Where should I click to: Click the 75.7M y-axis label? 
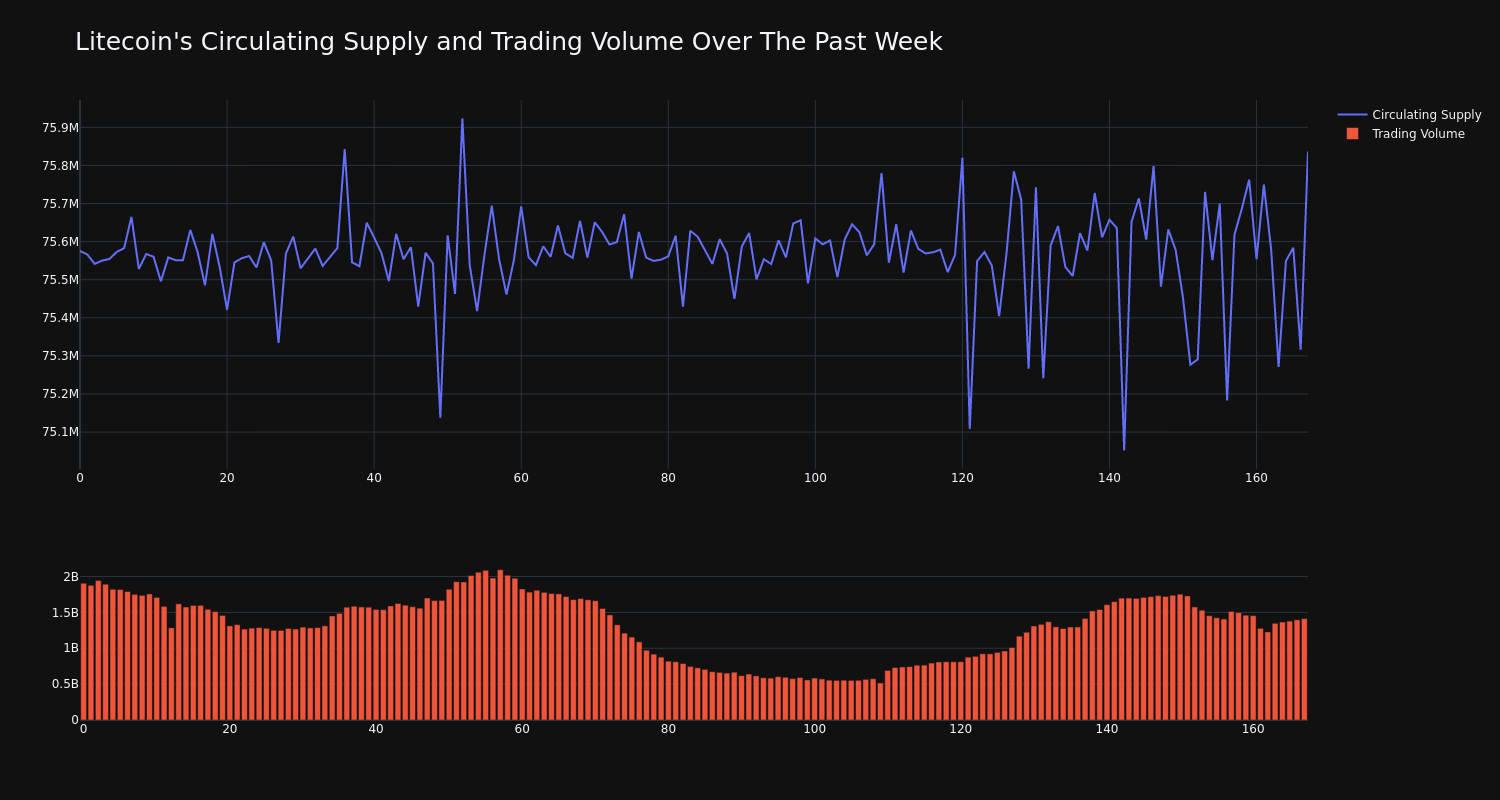[60, 204]
